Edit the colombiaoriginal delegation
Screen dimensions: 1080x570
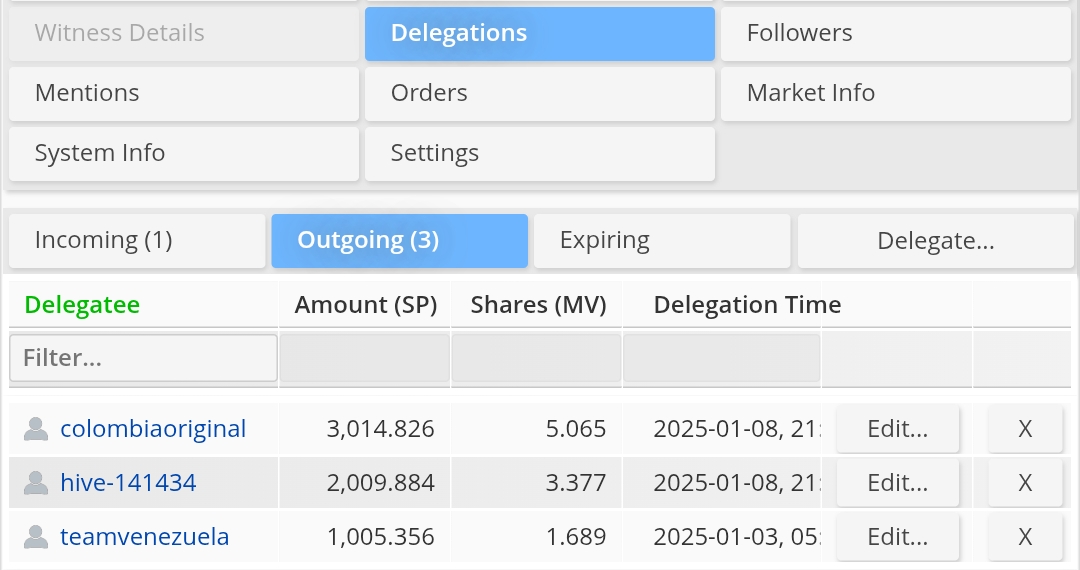pos(897,429)
